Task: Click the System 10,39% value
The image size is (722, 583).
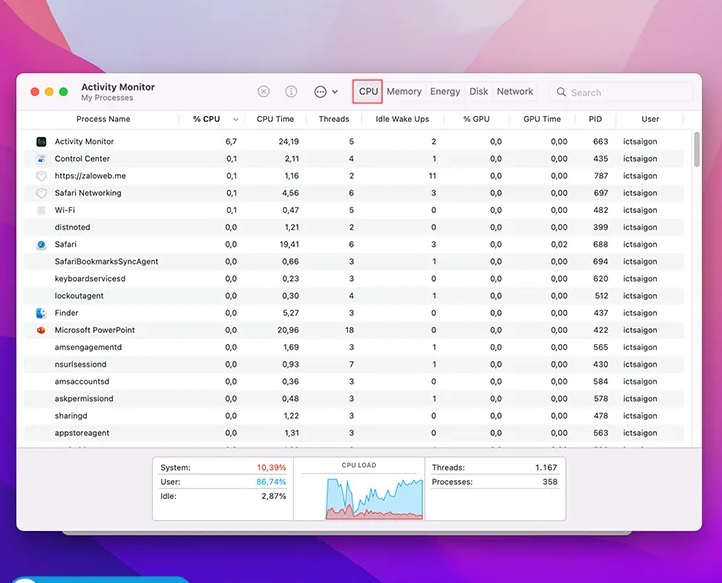Action: [271, 467]
